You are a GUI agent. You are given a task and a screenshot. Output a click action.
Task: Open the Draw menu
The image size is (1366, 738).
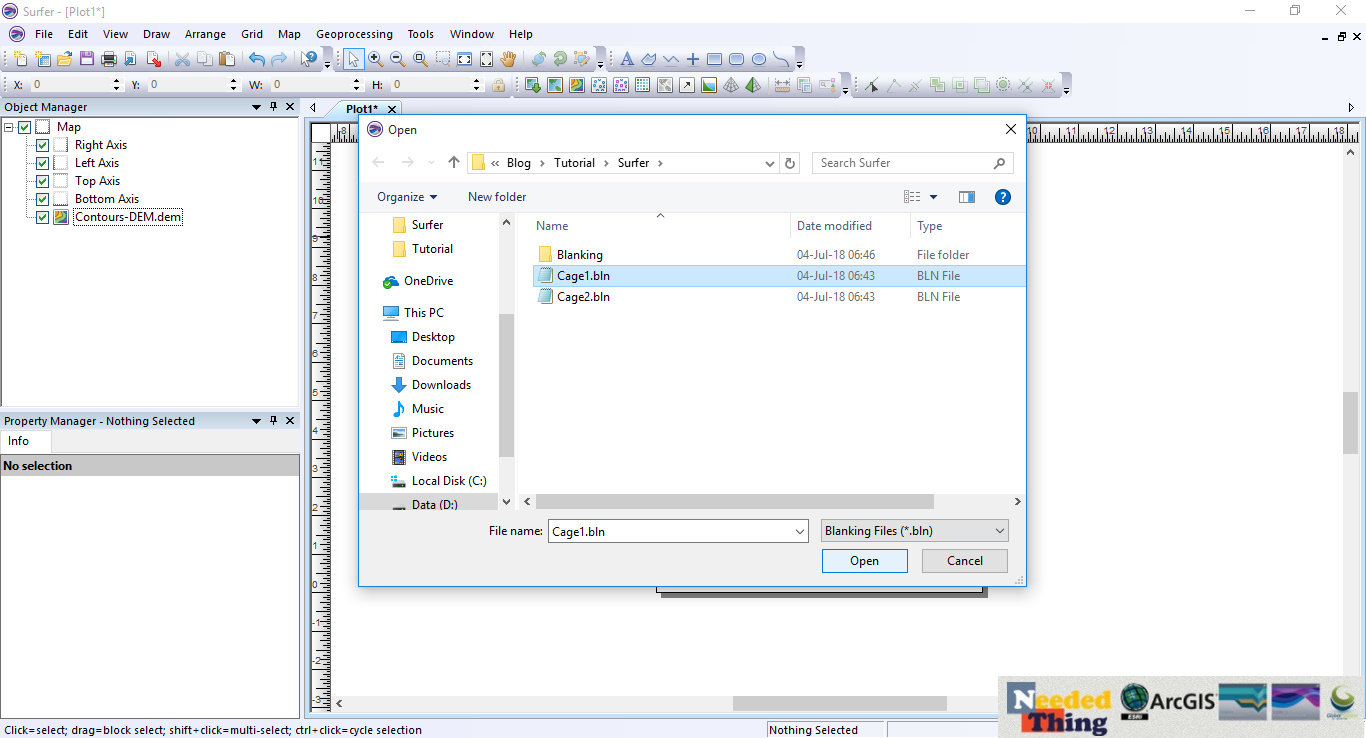pyautogui.click(x=157, y=34)
